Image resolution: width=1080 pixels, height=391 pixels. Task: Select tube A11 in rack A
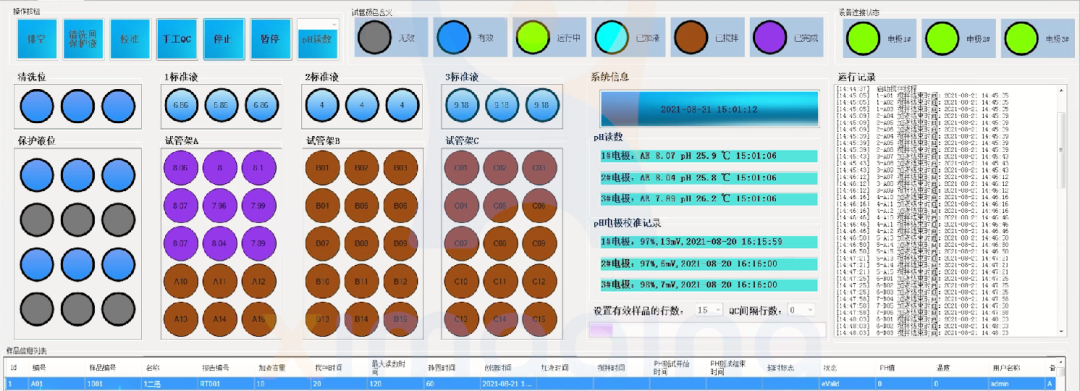click(220, 282)
